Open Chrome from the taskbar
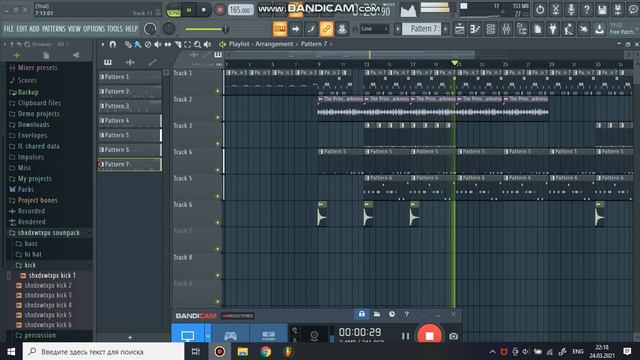This screenshot has width=640, height=360. click(x=266, y=351)
